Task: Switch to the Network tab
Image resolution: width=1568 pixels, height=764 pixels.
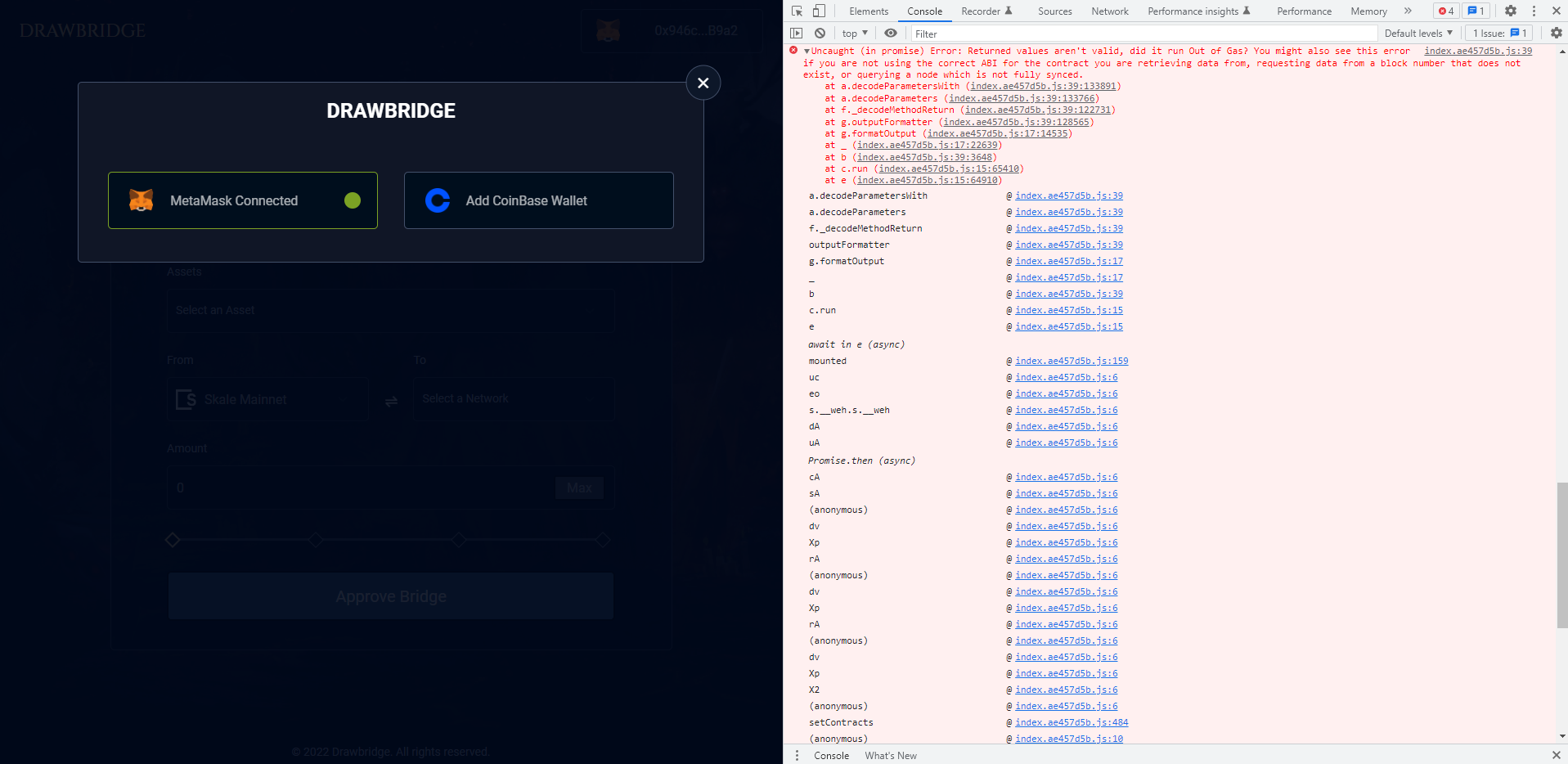Action: (1109, 11)
